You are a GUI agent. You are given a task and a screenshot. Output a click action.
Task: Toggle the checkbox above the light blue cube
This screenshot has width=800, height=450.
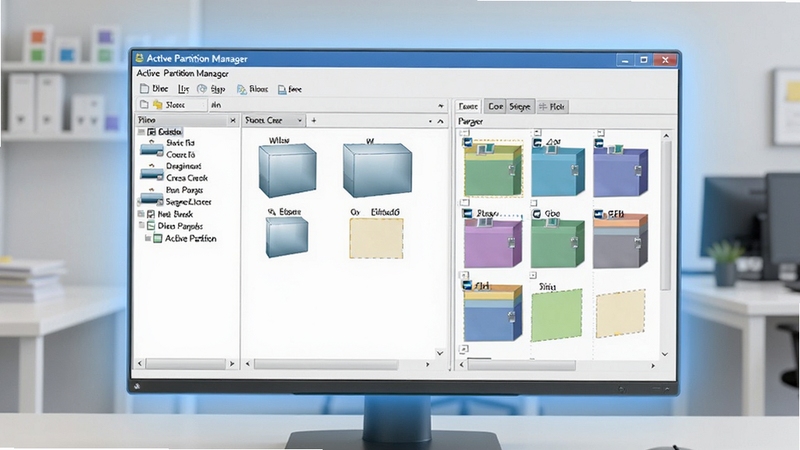coord(537,133)
